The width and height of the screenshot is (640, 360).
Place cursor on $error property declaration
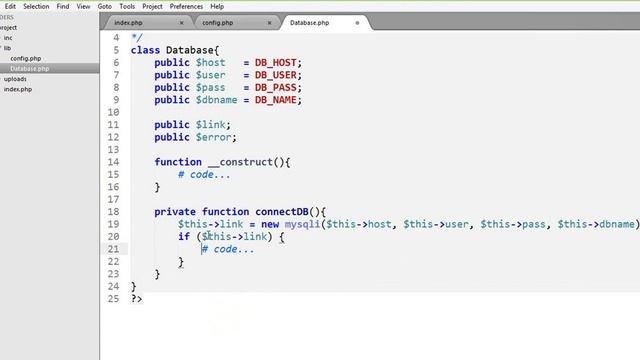pos(214,137)
